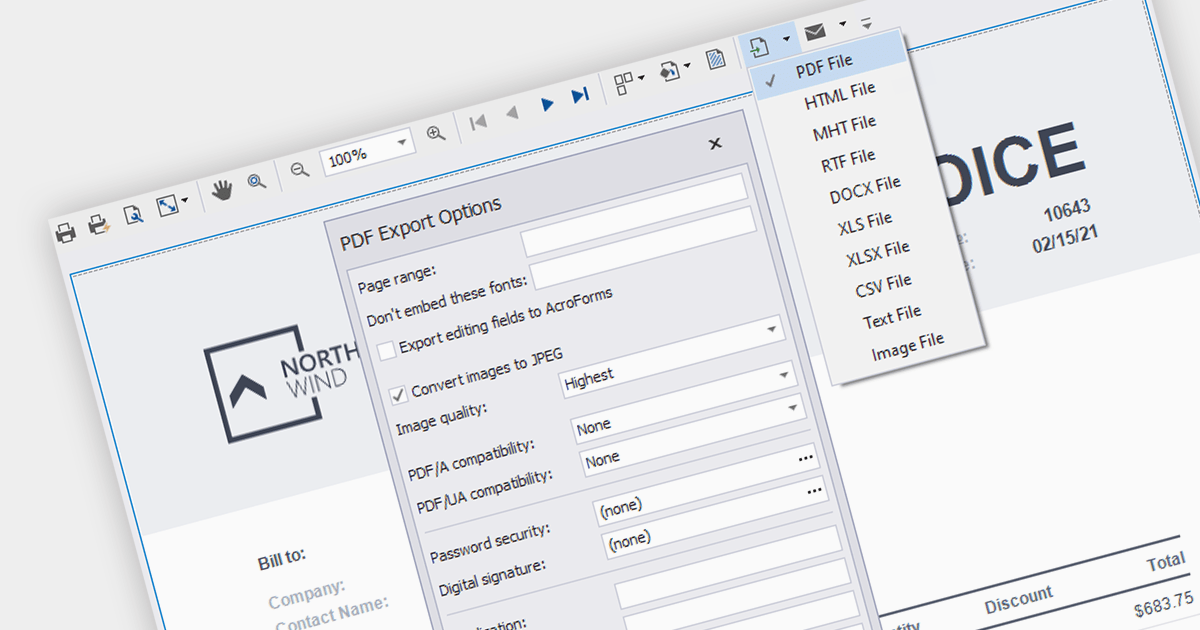1200x630 pixels.
Task: Click the zoom out icon
Action: click(x=299, y=169)
